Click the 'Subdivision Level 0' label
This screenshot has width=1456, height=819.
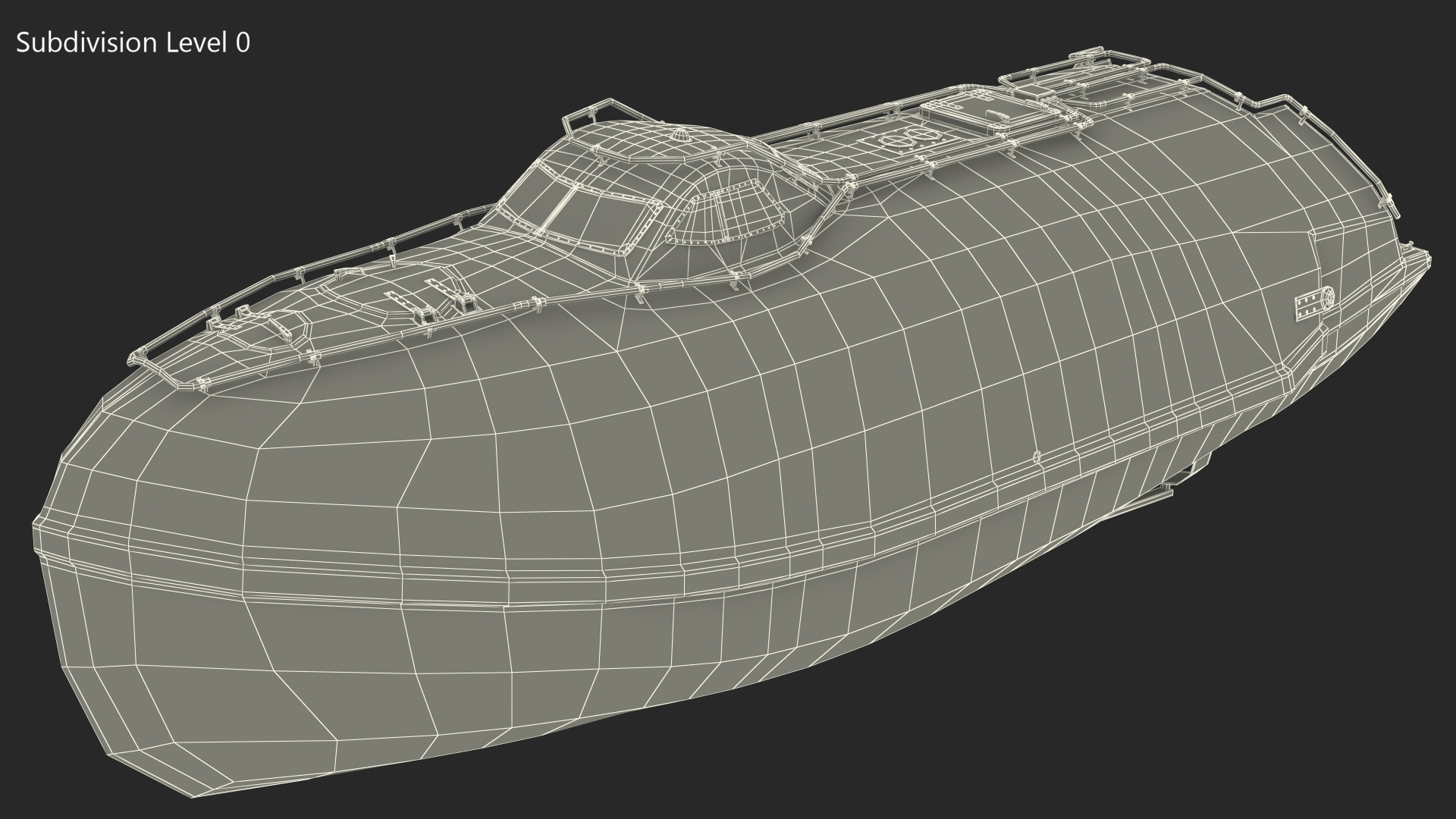(x=133, y=43)
